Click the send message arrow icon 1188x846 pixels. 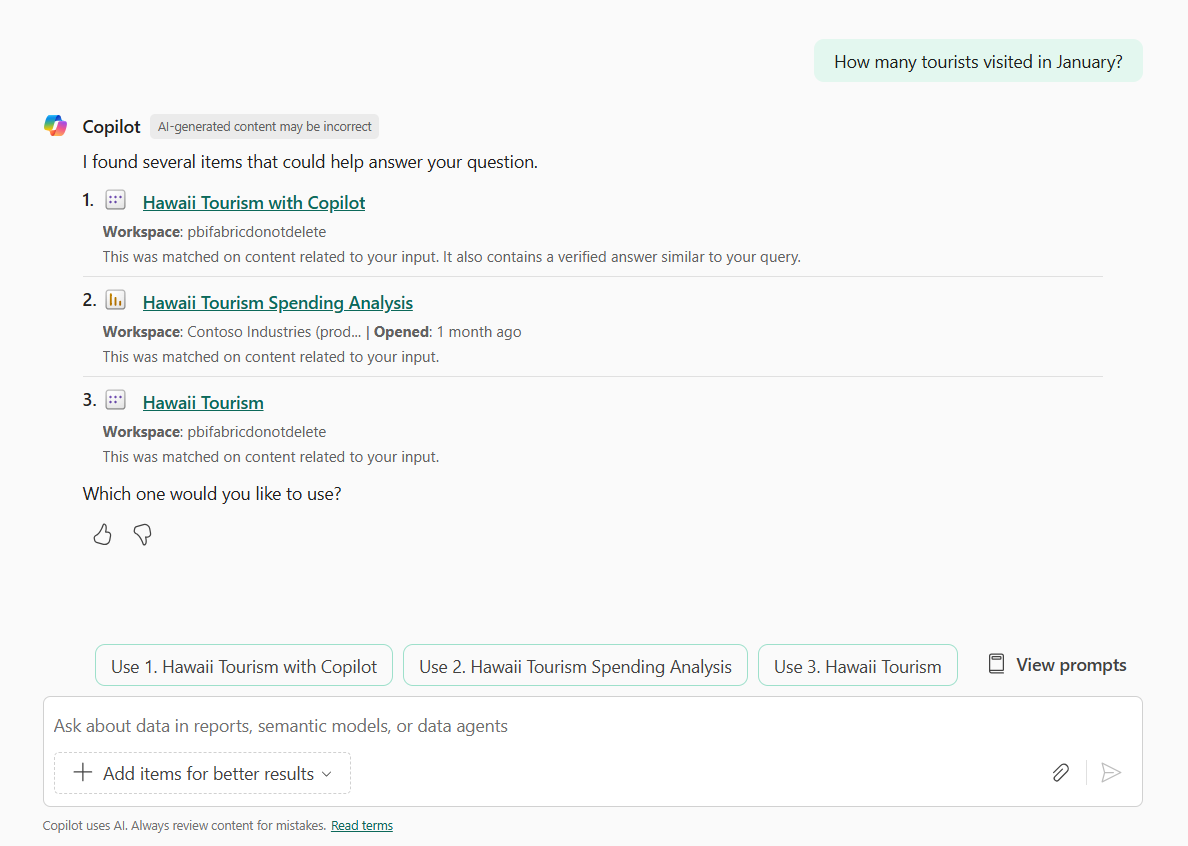coord(1111,773)
